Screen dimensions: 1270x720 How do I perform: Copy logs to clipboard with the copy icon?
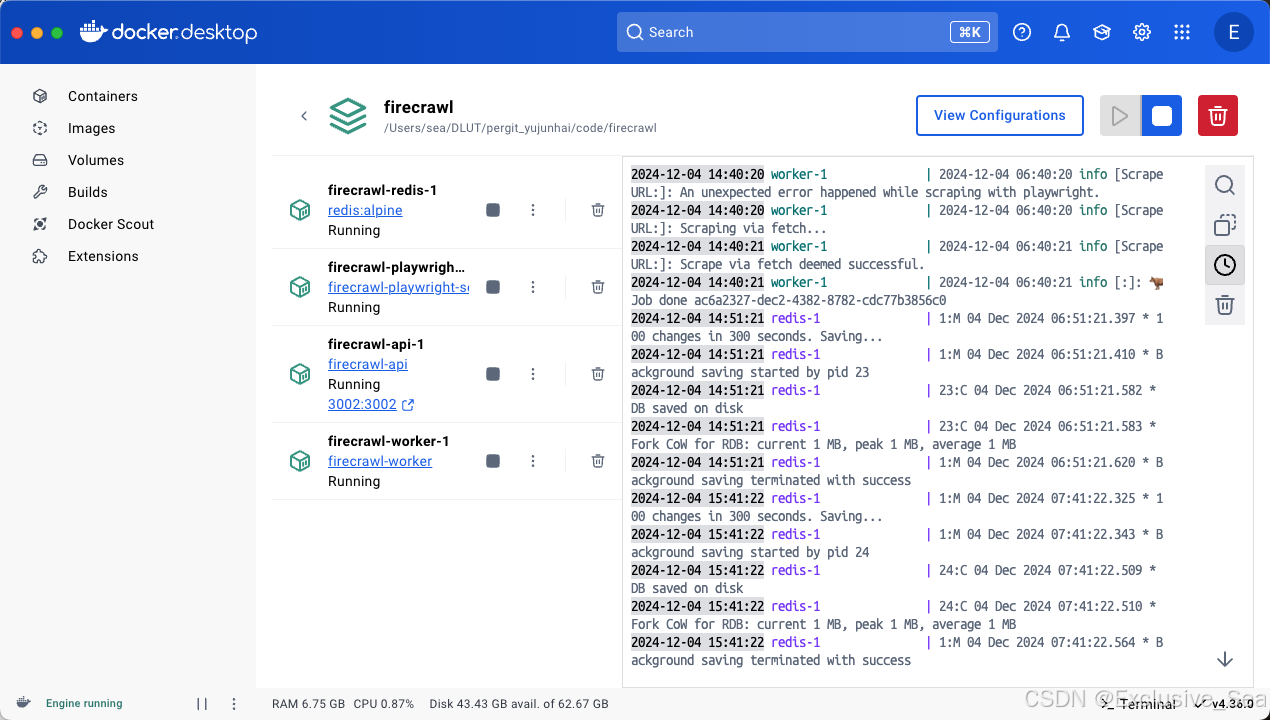[x=1225, y=225]
